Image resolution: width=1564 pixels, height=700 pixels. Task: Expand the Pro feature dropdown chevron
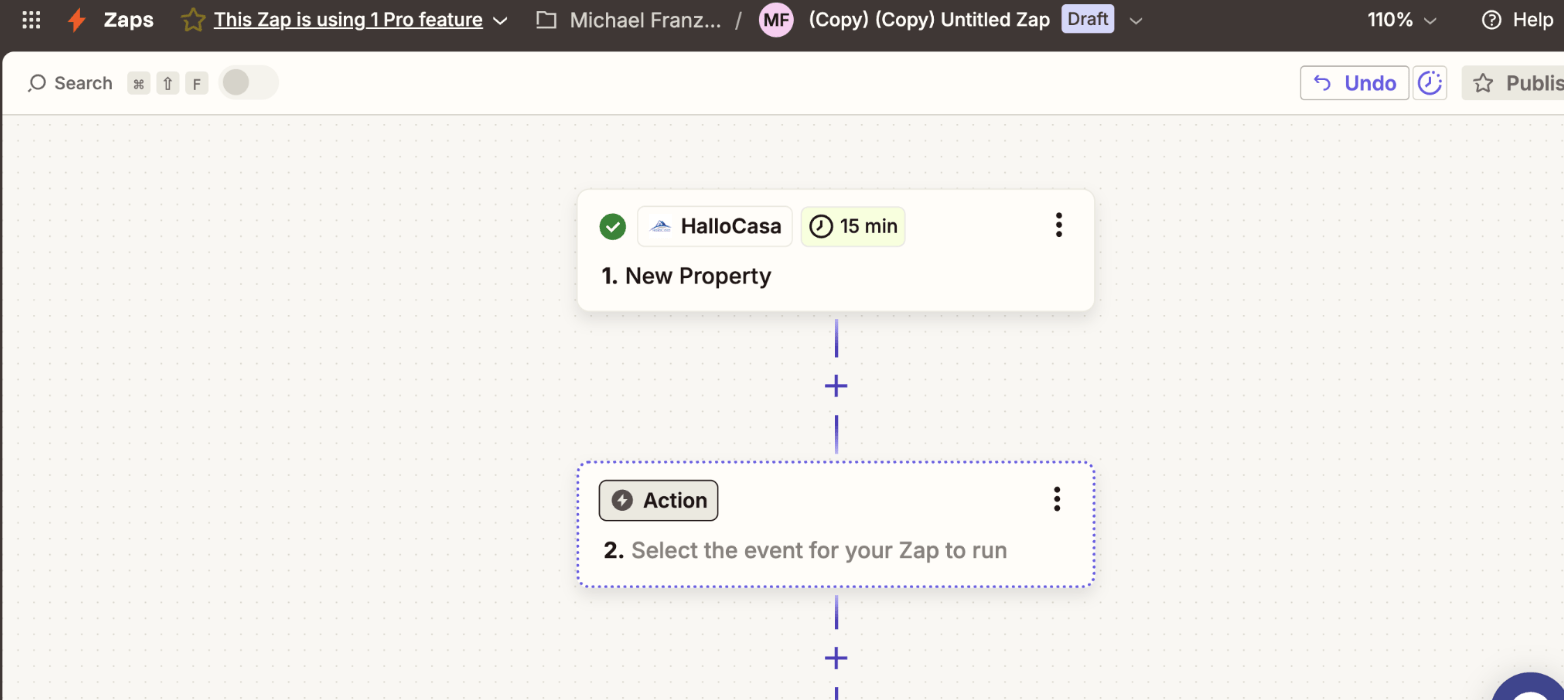coord(501,20)
